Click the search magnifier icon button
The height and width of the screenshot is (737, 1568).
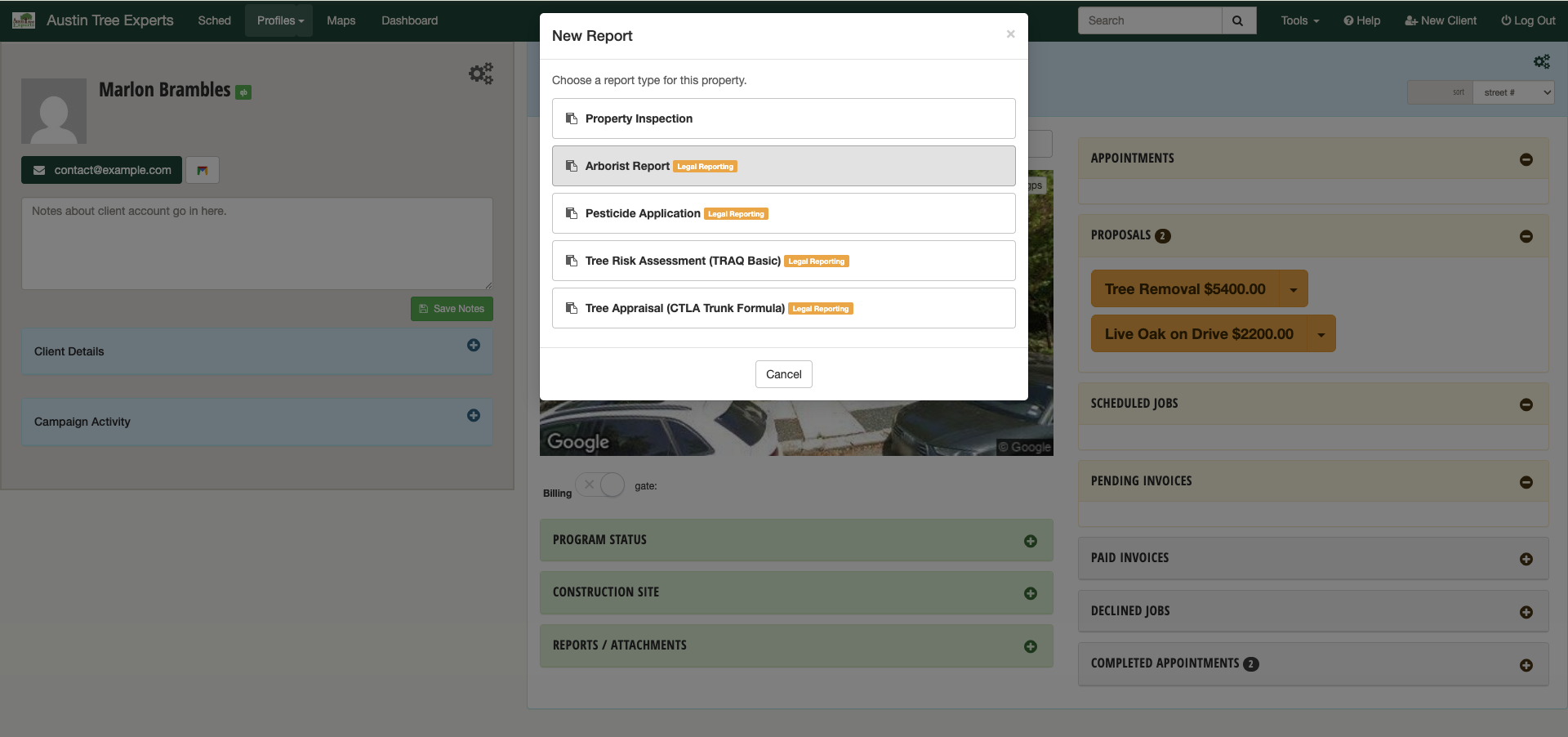pos(1238,20)
